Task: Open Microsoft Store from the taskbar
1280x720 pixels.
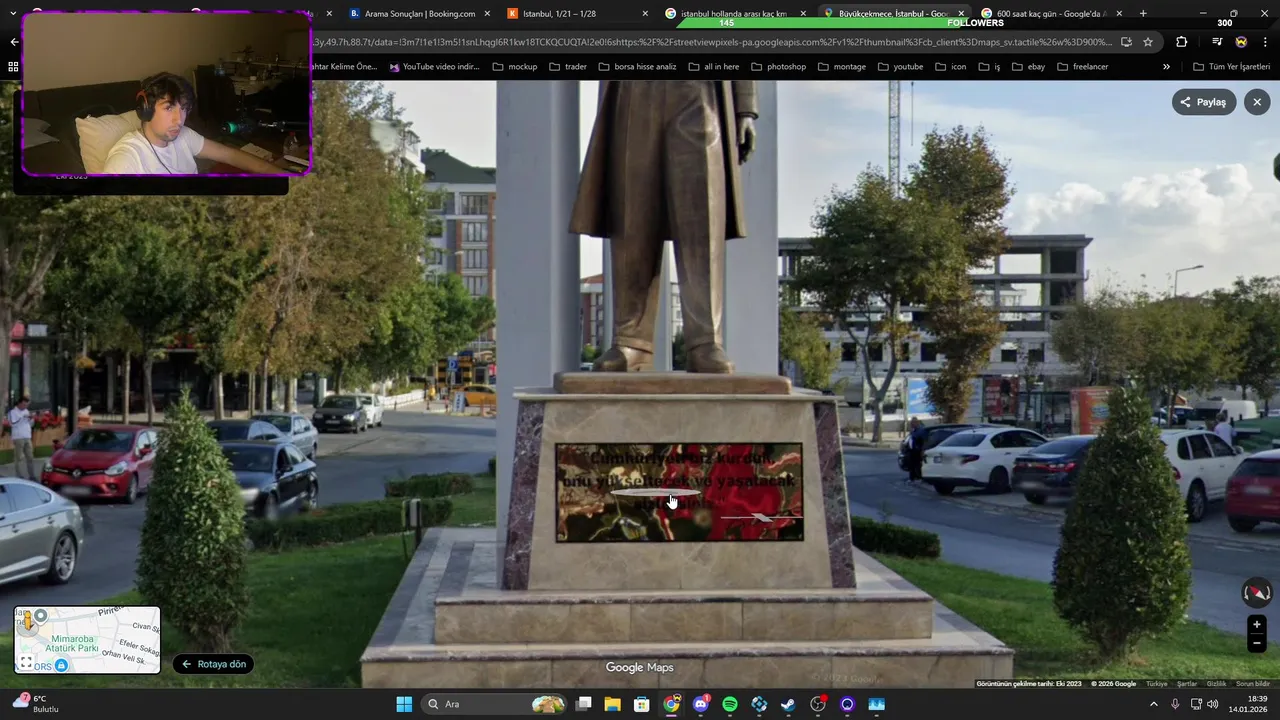Action: [x=642, y=704]
